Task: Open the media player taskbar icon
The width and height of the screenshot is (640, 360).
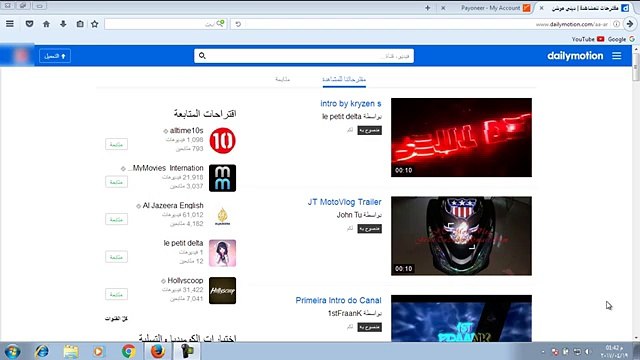Action: 98,351
